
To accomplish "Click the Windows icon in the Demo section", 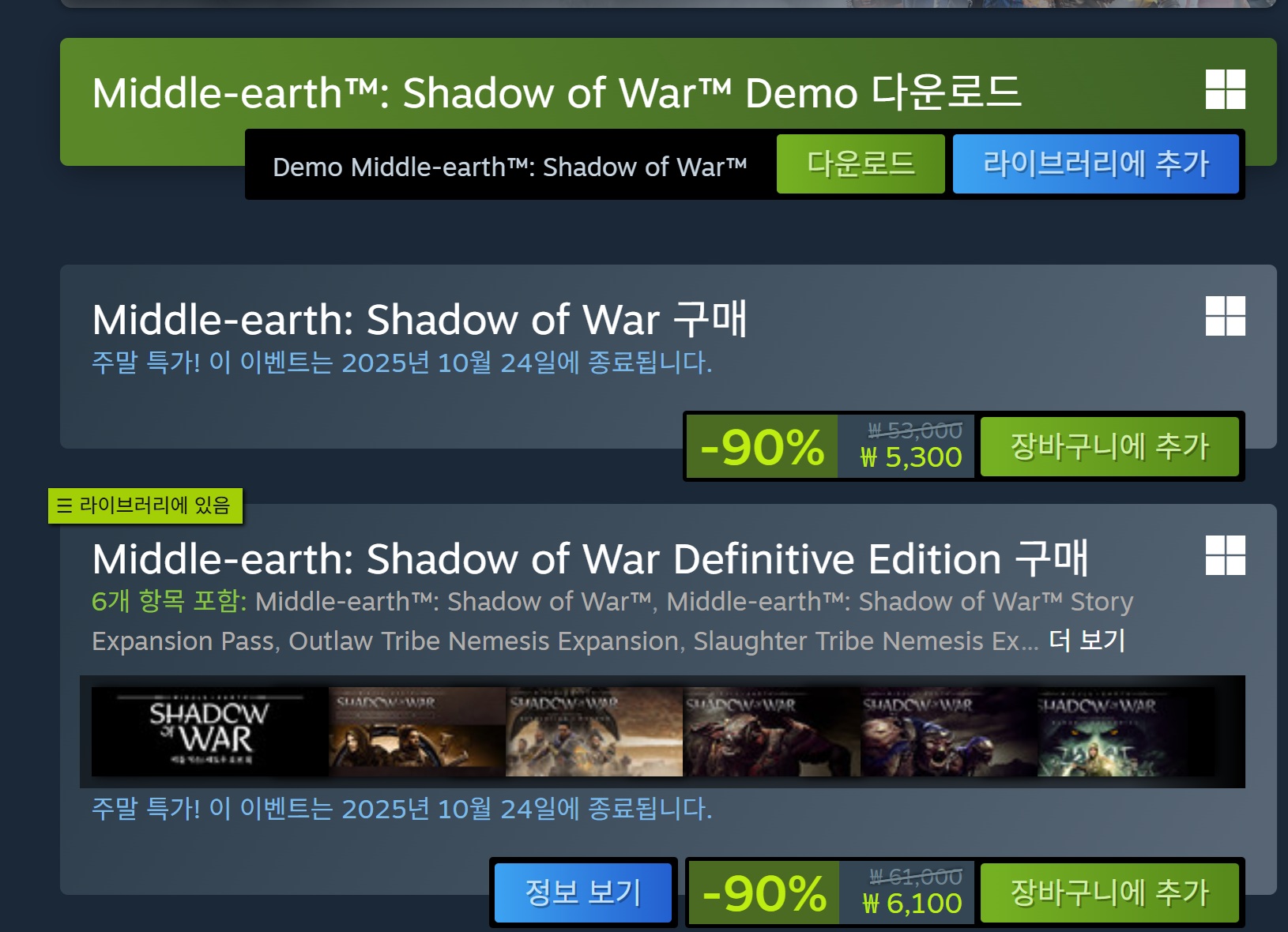I will [x=1226, y=89].
